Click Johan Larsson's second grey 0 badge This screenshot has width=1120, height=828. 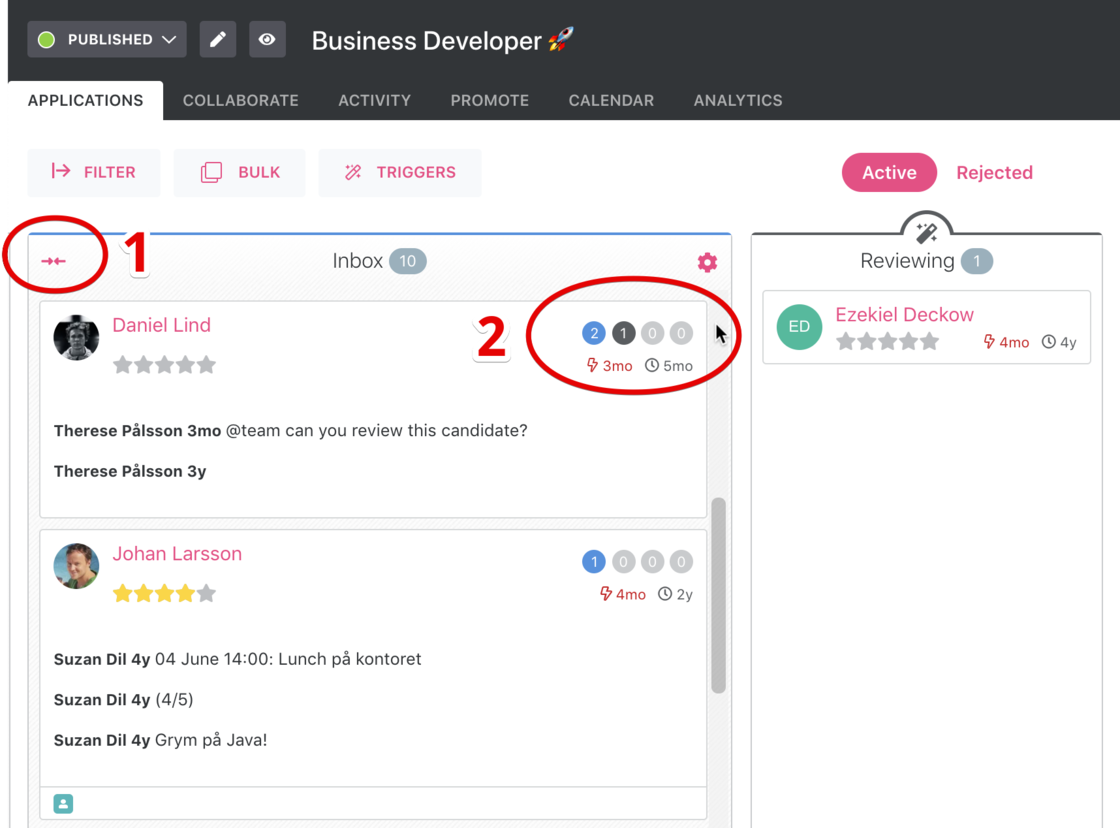click(x=624, y=562)
